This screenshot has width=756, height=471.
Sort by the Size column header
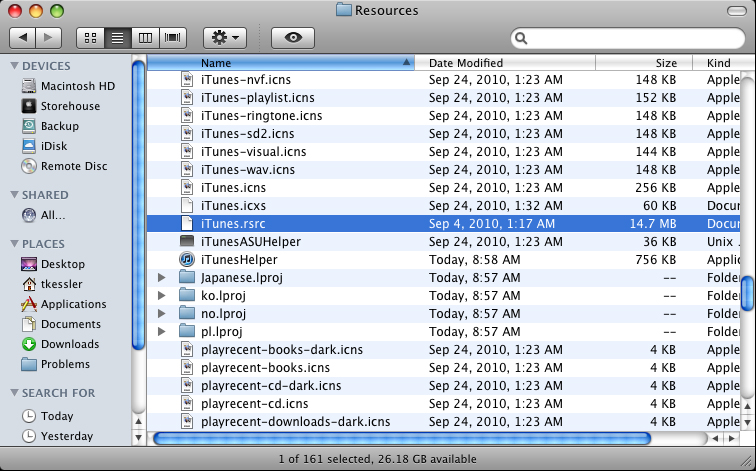[644, 63]
